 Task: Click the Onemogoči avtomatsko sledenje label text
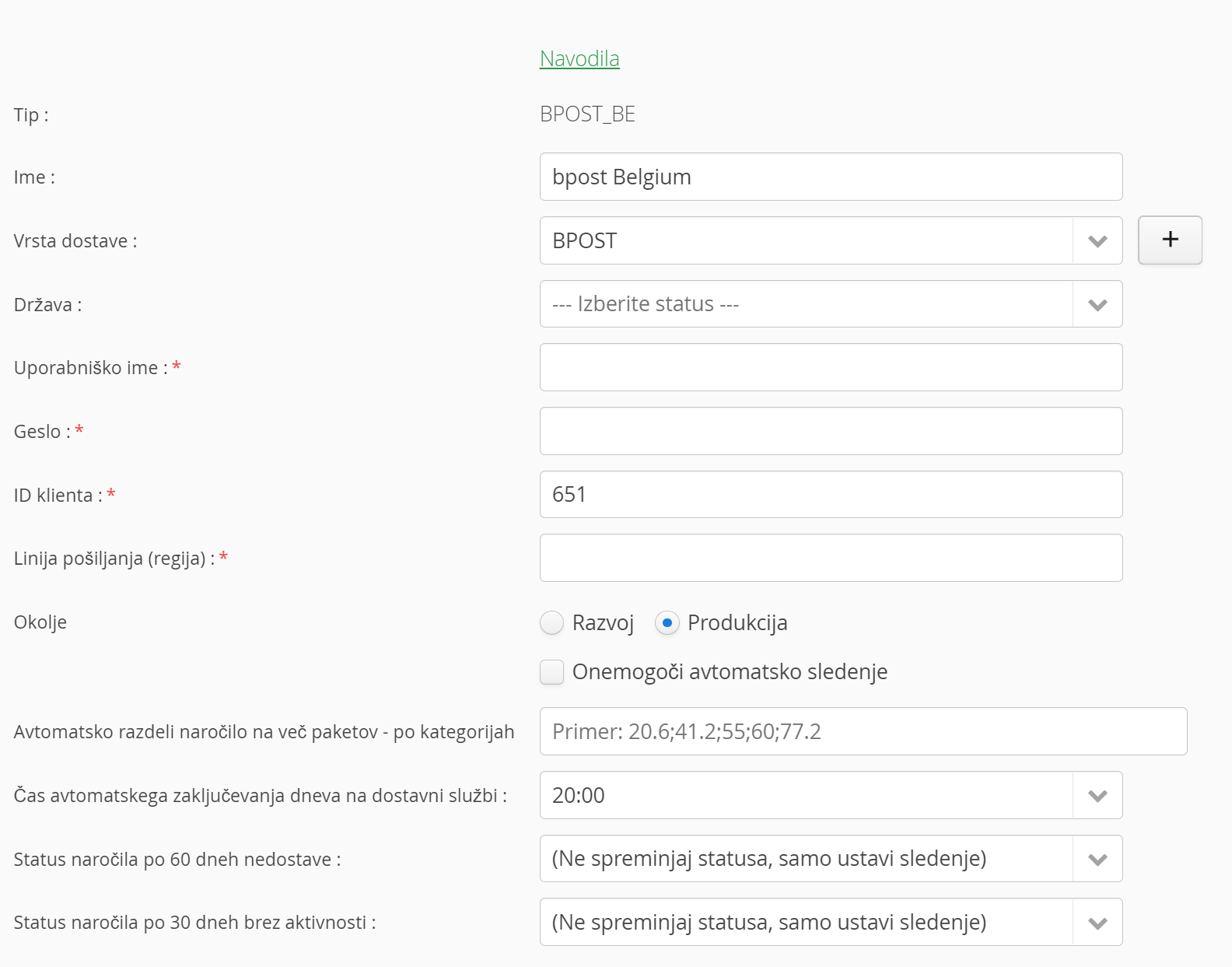point(730,672)
